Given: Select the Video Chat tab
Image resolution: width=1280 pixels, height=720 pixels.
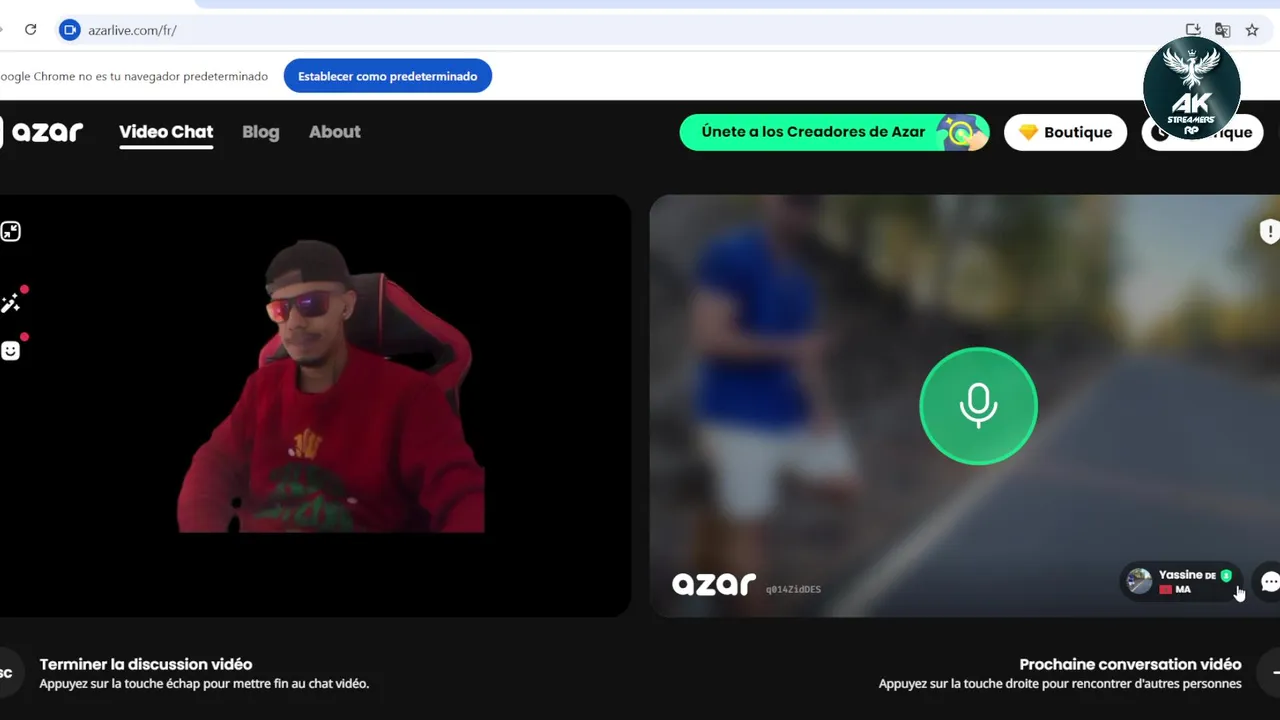Looking at the screenshot, I should click(x=166, y=132).
